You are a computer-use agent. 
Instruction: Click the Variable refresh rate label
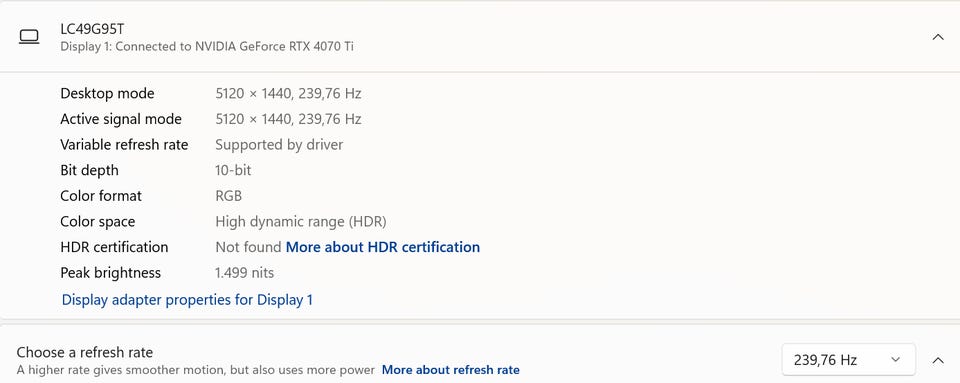[x=124, y=144]
